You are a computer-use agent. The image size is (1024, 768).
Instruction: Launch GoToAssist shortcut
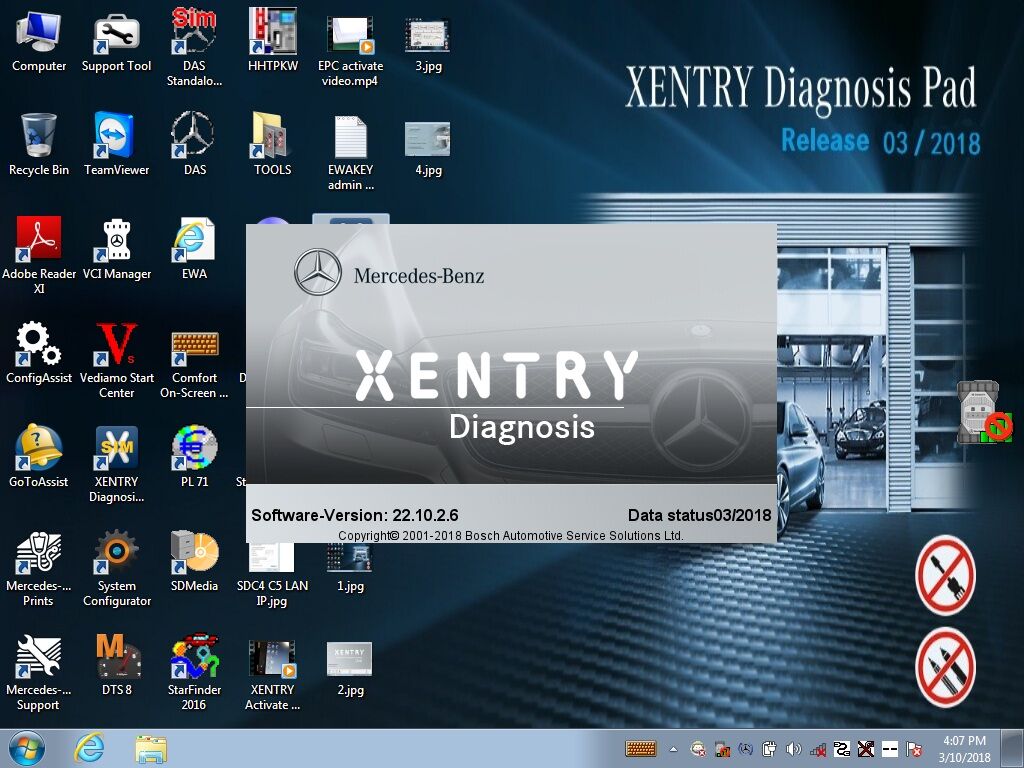click(39, 456)
